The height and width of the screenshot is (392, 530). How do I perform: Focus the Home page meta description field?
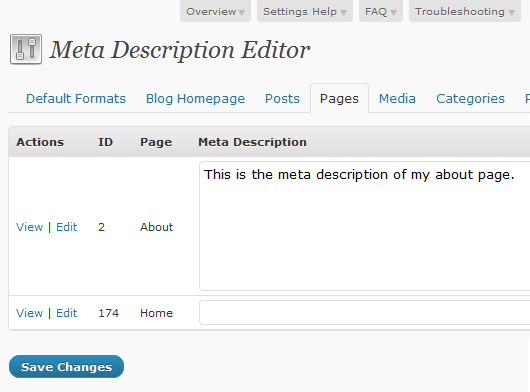coord(365,313)
